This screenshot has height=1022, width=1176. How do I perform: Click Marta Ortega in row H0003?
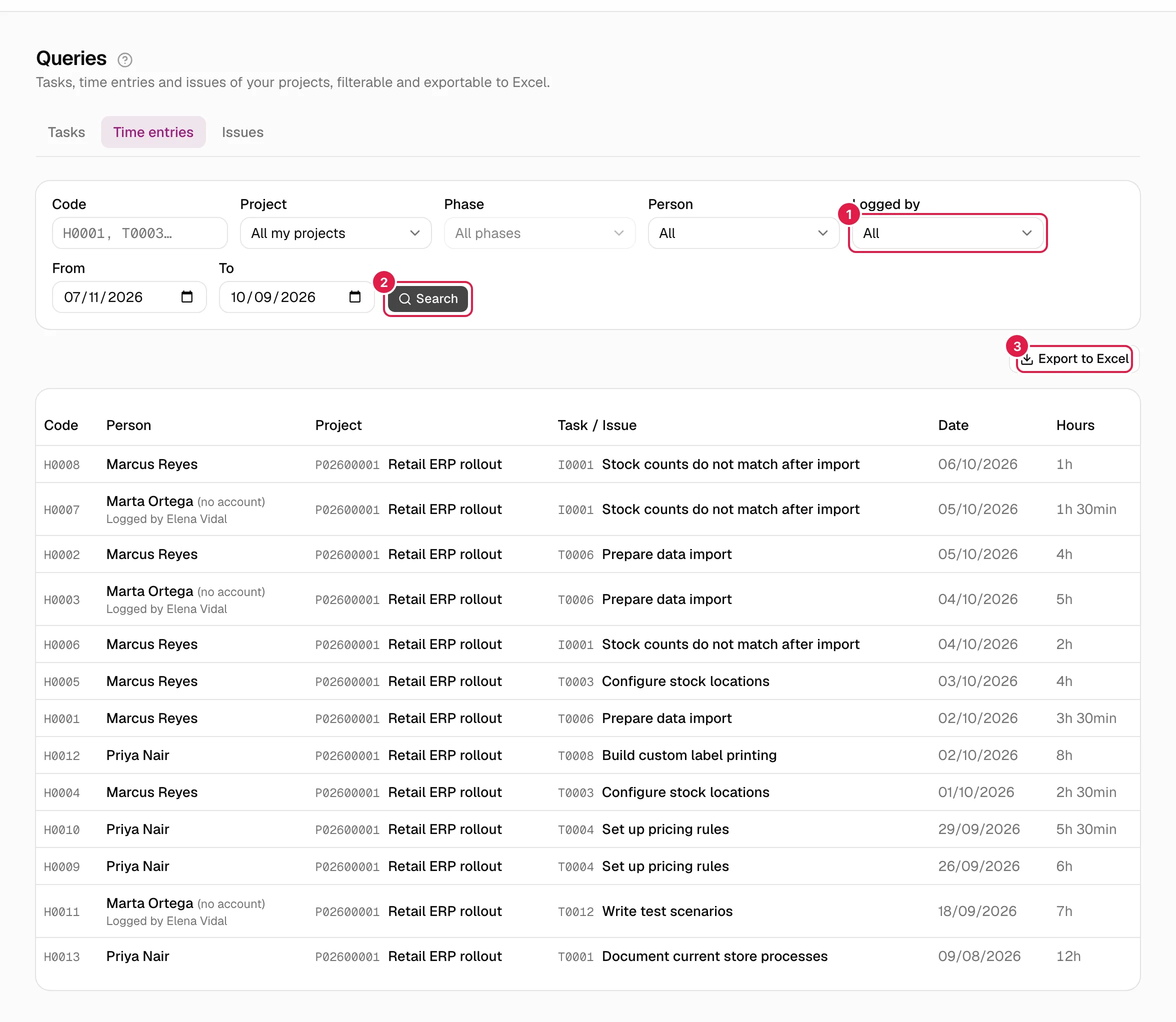[x=150, y=591]
